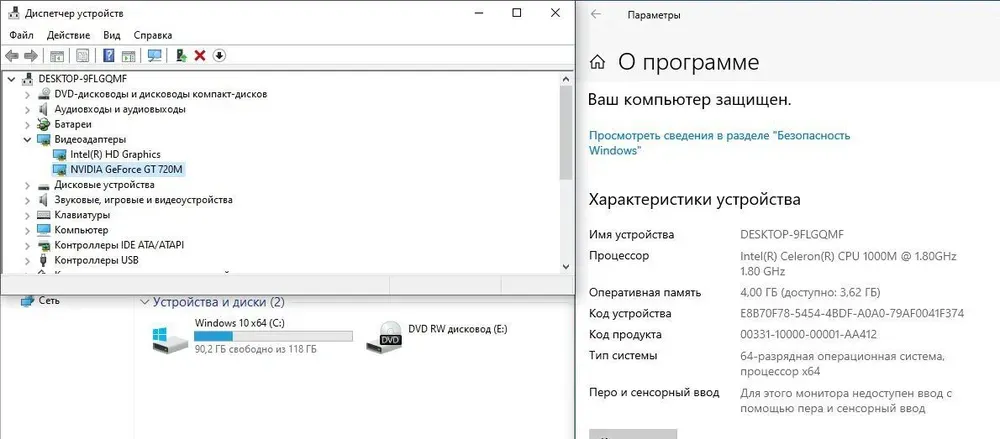Expand the Батареи tree node
This screenshot has width=1000, height=439.
coord(27,124)
